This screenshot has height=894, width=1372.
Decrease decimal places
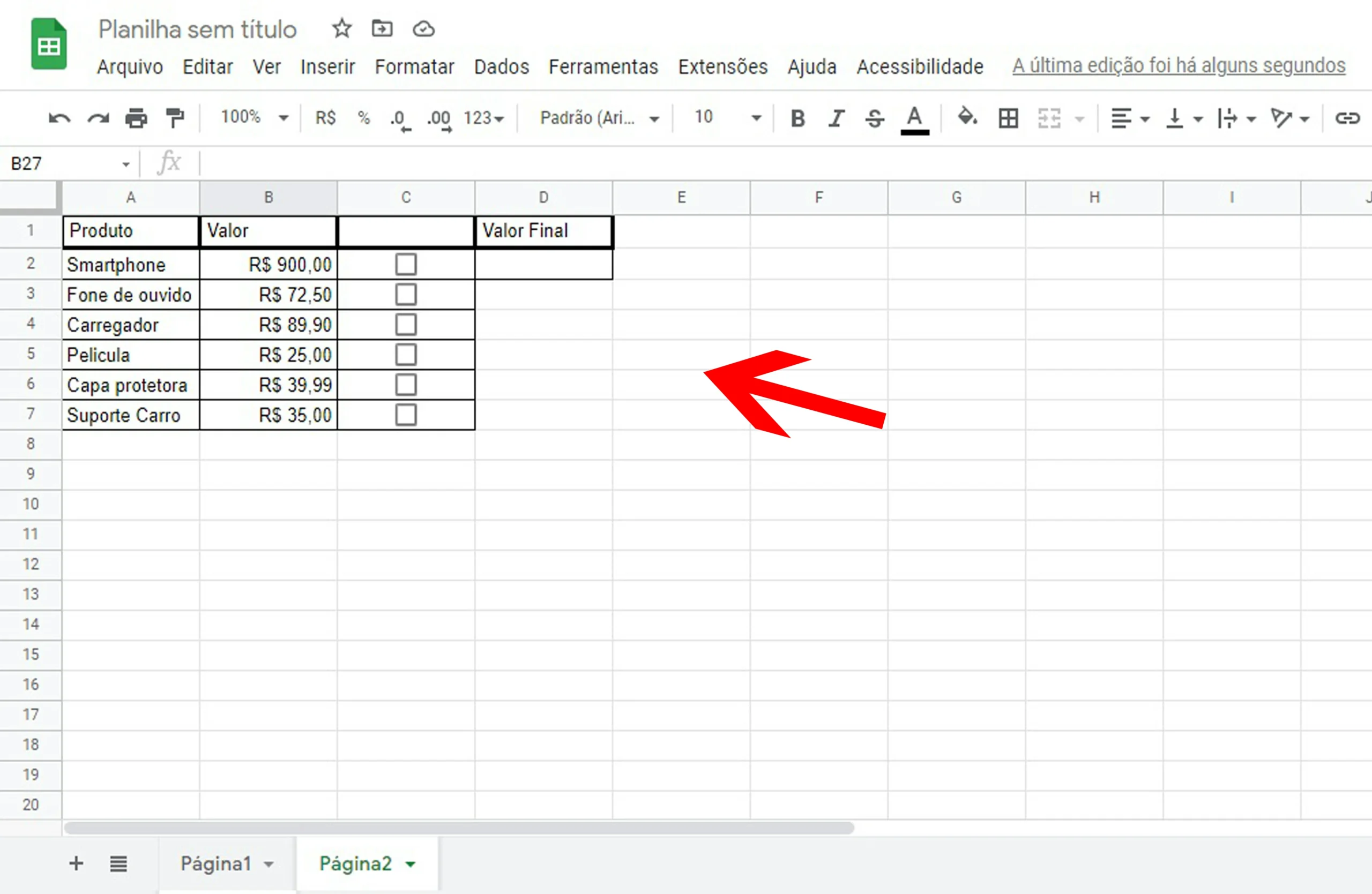pos(401,120)
